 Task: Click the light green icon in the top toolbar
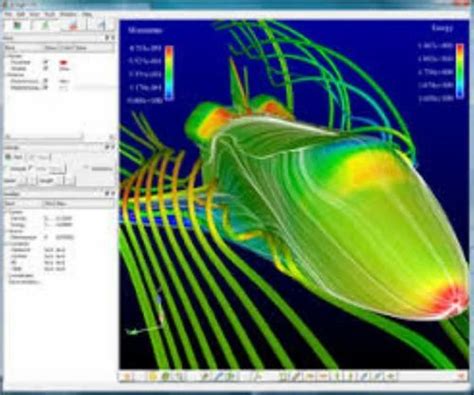[x=46, y=25]
